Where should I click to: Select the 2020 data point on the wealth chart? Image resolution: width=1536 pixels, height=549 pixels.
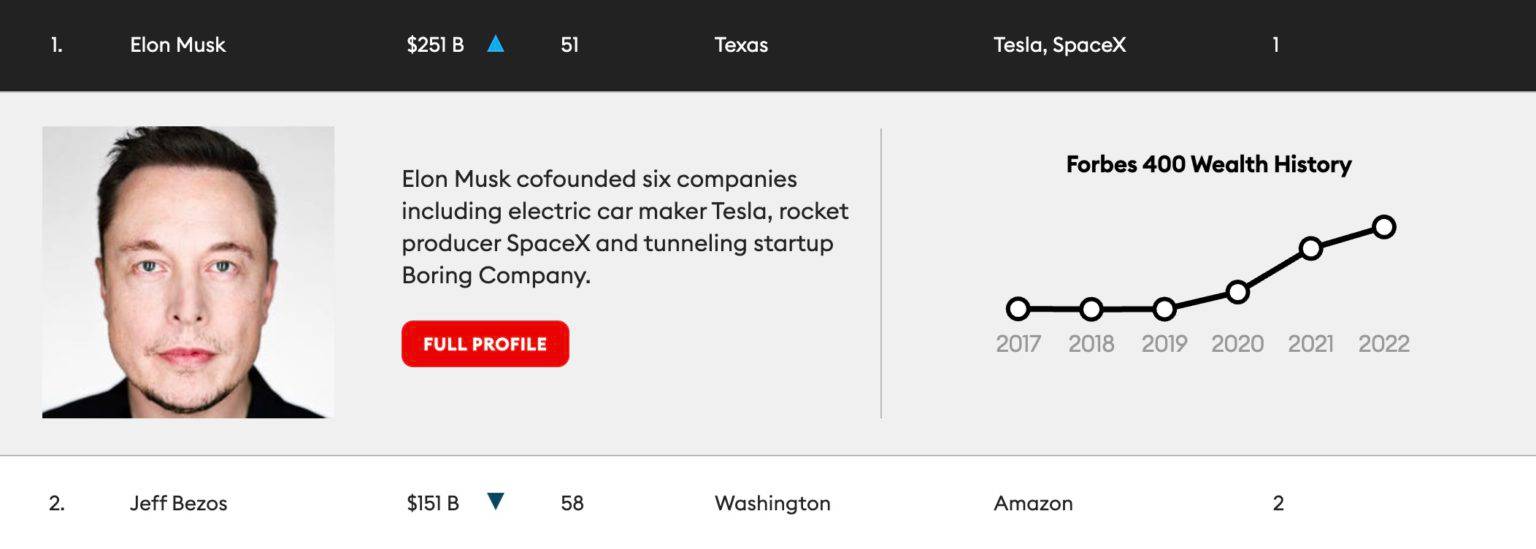point(1237,292)
